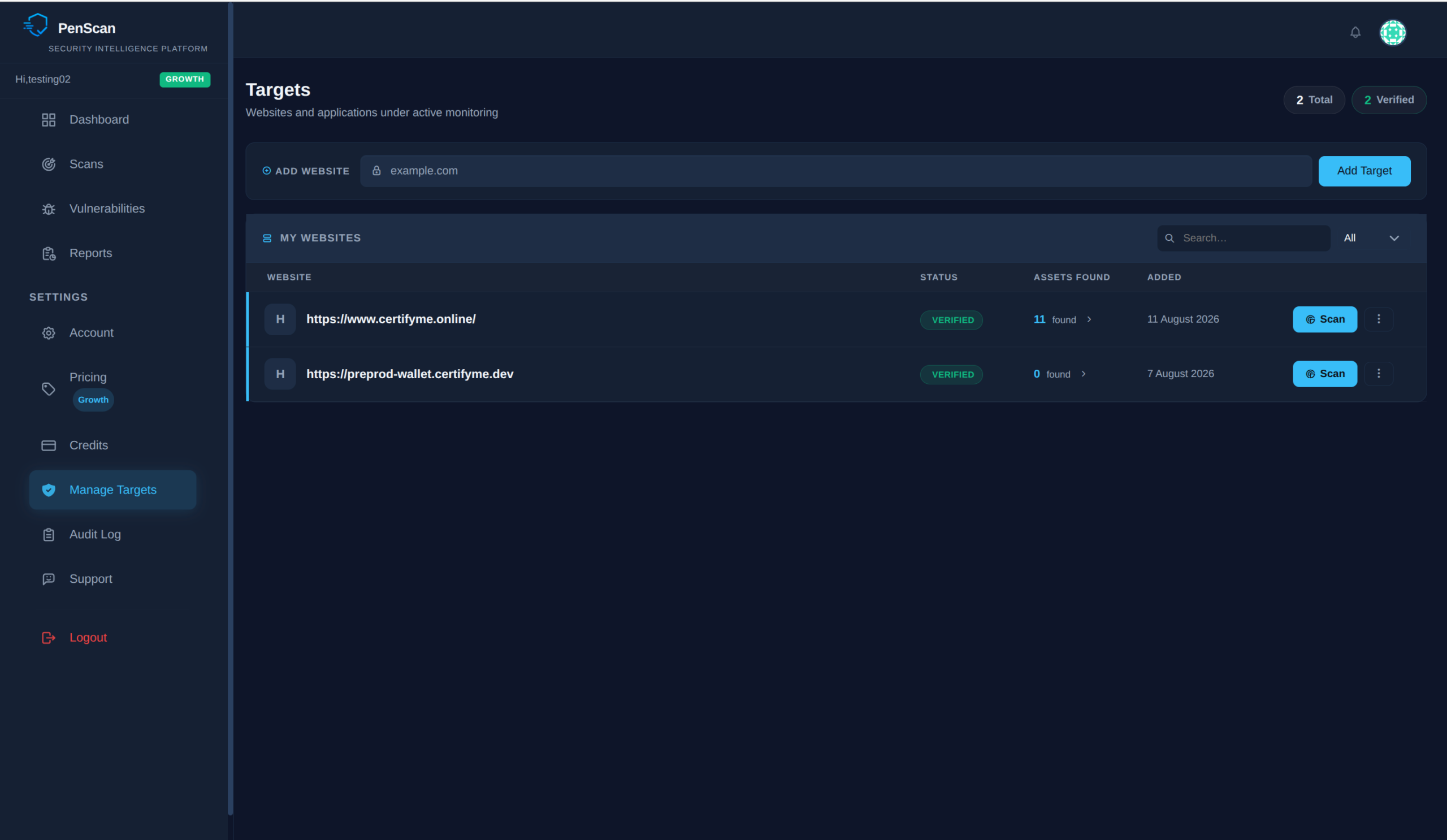Click the Vulnerabilities bug icon
This screenshot has width=1447, height=840.
(49, 209)
